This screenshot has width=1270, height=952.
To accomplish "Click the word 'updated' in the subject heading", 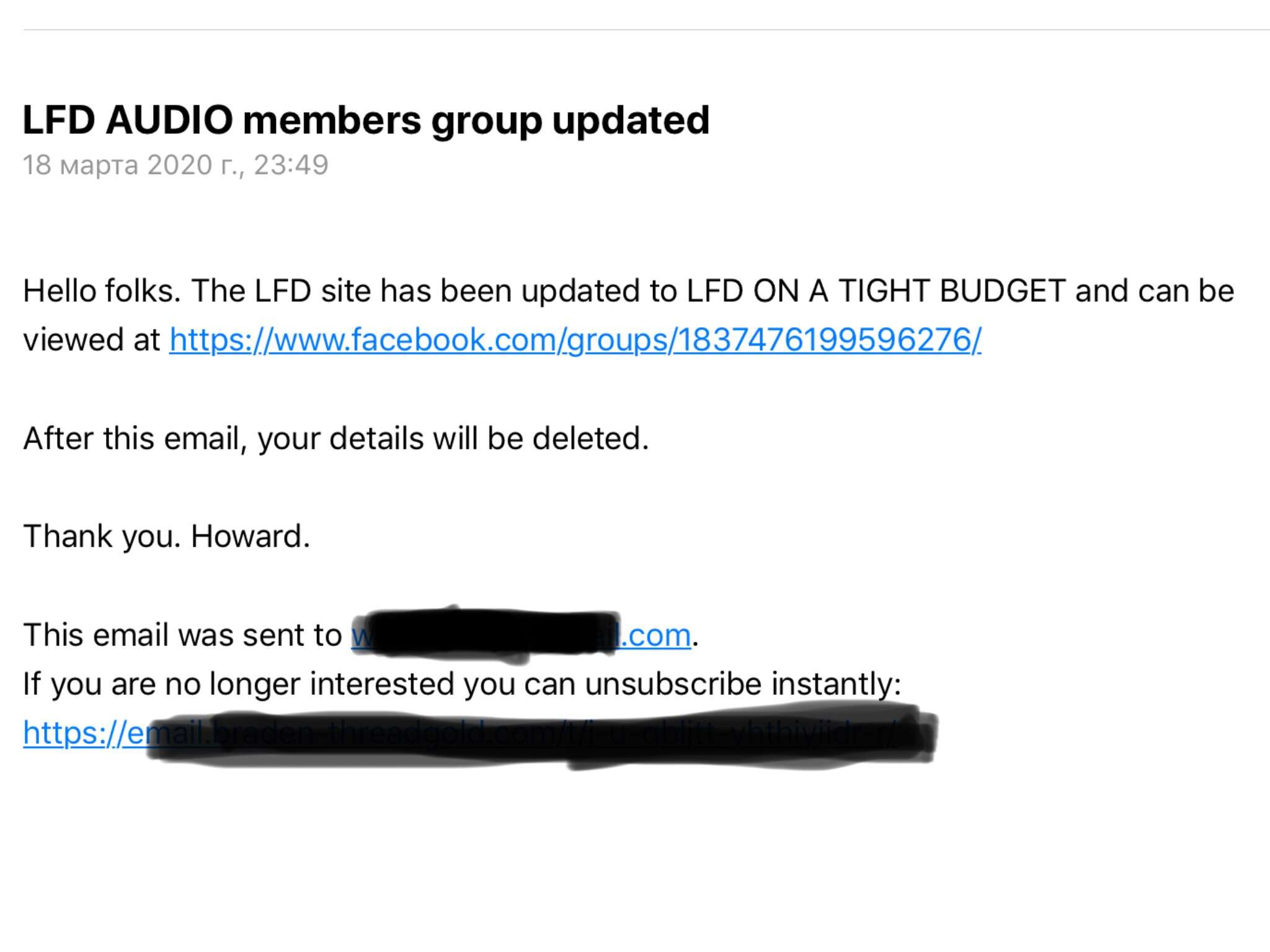I will [x=631, y=120].
